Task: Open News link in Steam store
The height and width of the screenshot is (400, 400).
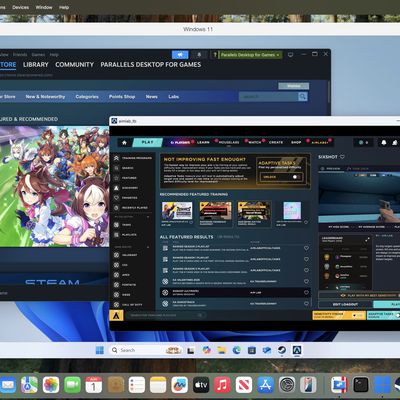Action: click(x=152, y=97)
